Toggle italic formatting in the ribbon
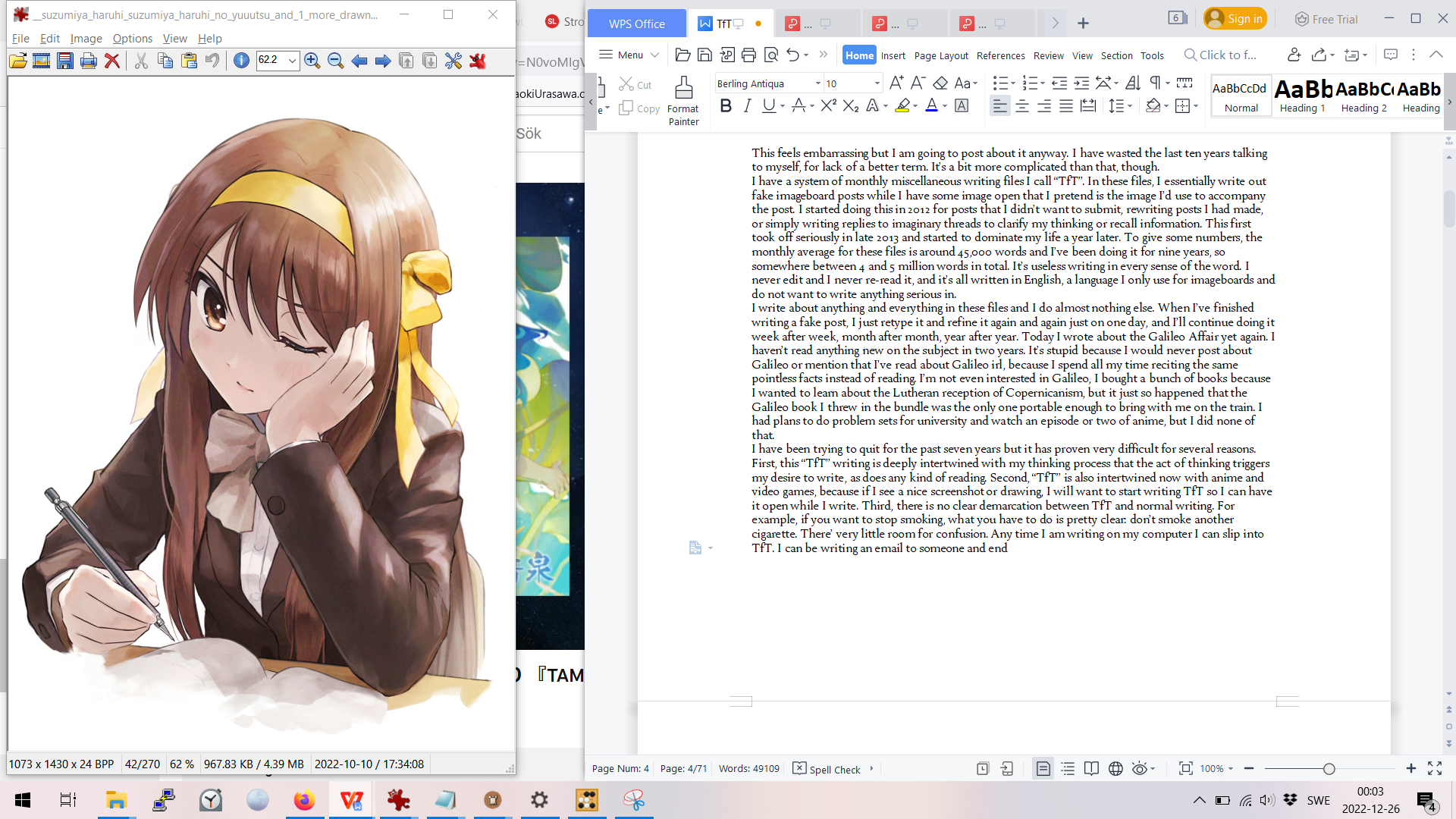 coord(747,106)
